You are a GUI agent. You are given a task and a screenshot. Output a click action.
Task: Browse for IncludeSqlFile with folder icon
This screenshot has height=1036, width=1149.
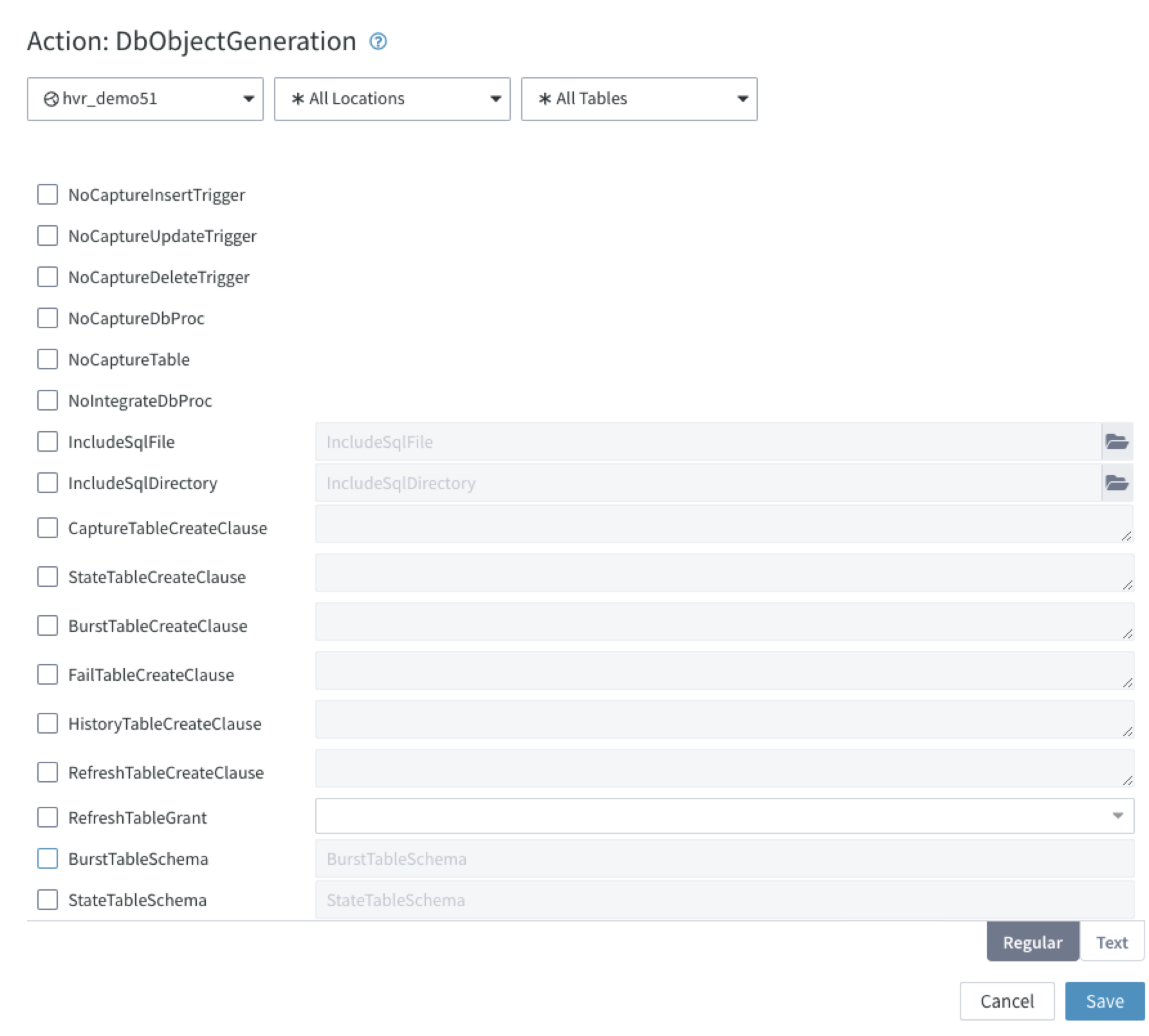[1117, 441]
